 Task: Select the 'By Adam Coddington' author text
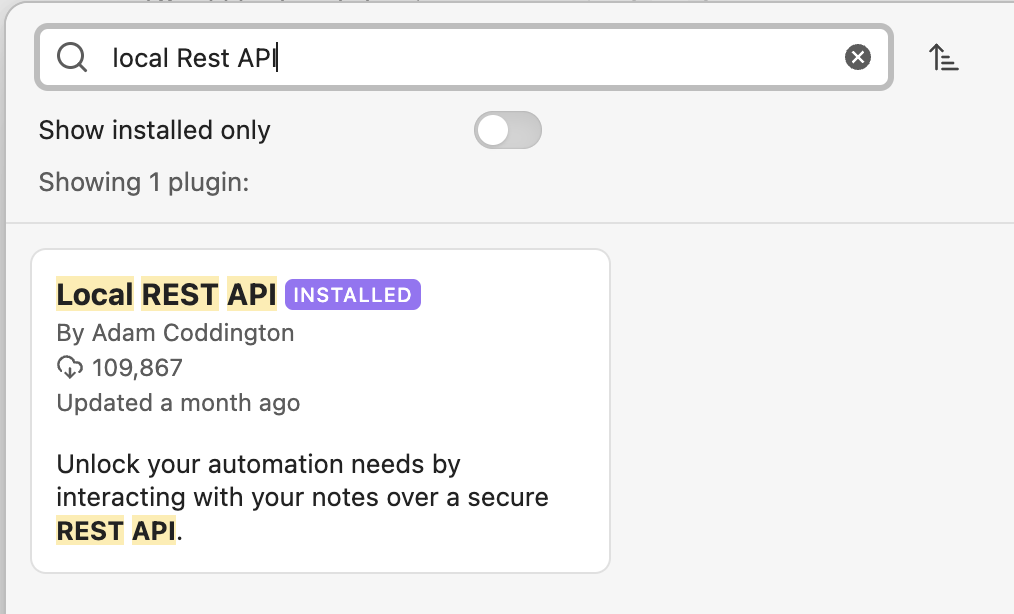coord(175,333)
